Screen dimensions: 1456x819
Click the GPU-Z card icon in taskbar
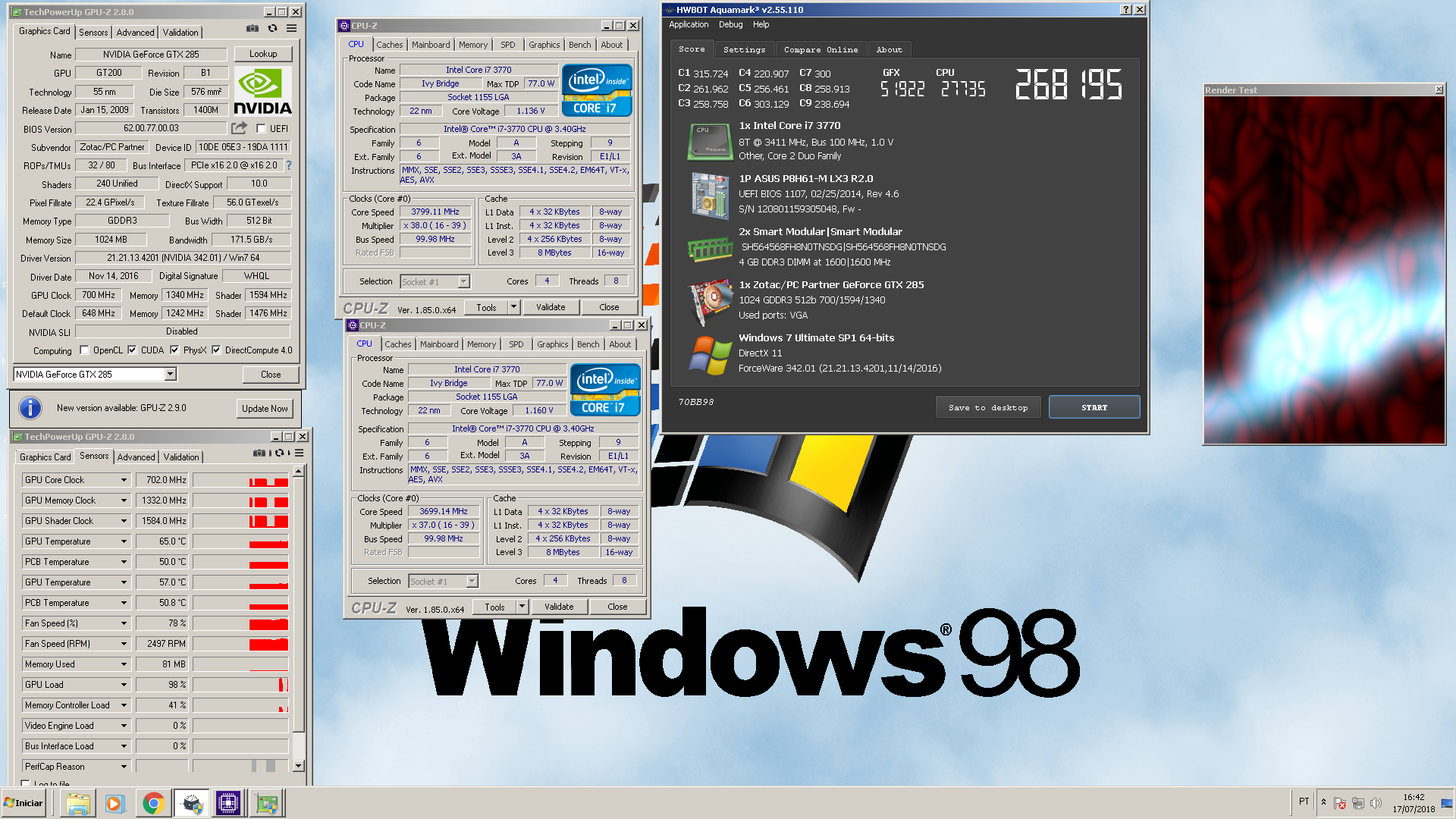[x=267, y=803]
